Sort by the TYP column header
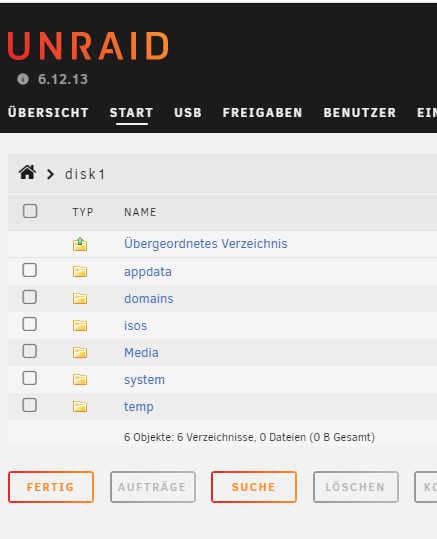This screenshot has height=539, width=437. (83, 212)
